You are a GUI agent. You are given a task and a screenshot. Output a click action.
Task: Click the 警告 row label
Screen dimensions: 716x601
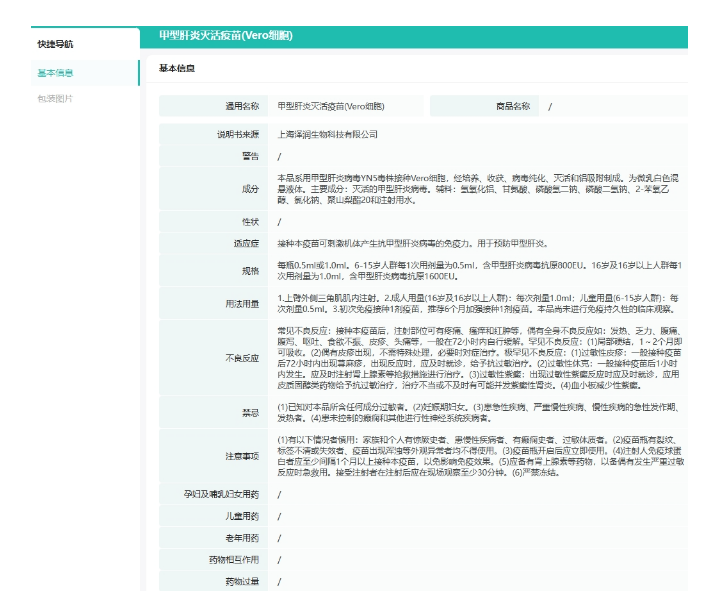pyautogui.click(x=250, y=157)
